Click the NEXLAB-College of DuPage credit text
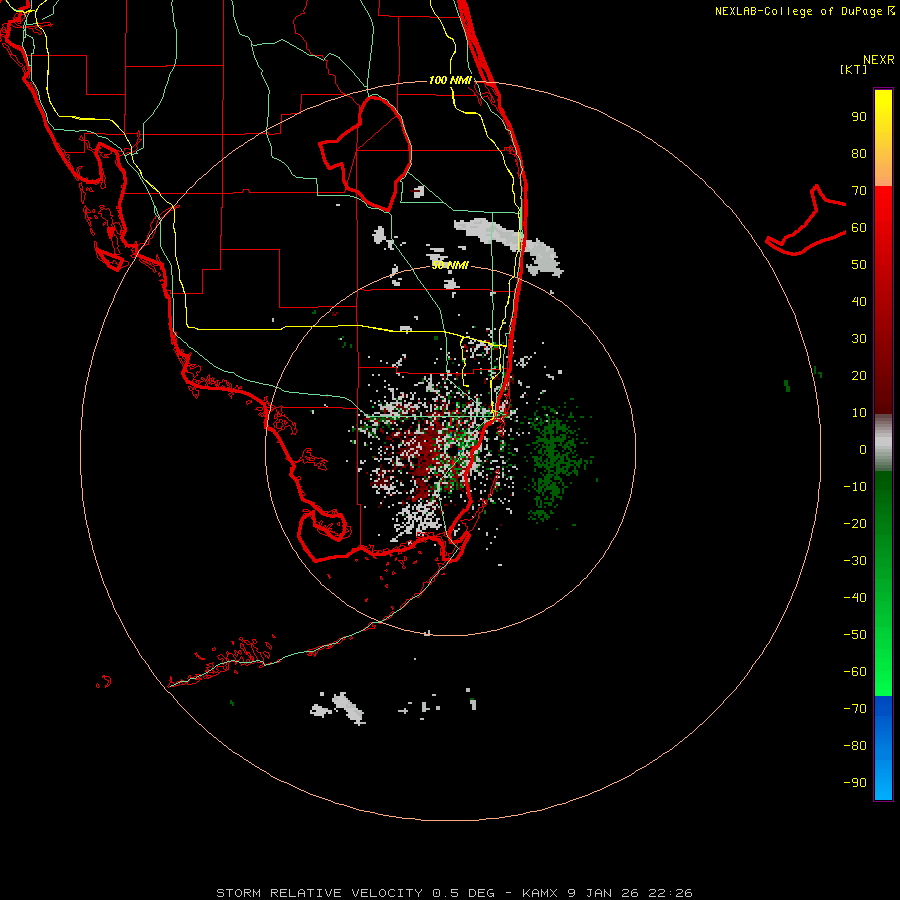Screen dimensions: 900x900 804,11
